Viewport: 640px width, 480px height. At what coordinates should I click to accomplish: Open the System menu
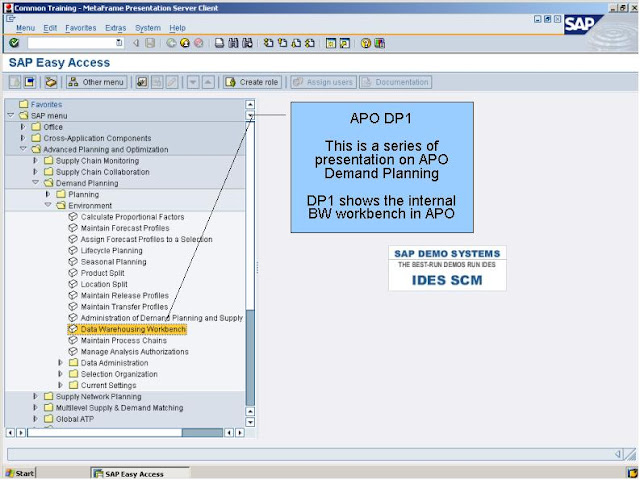click(x=148, y=28)
